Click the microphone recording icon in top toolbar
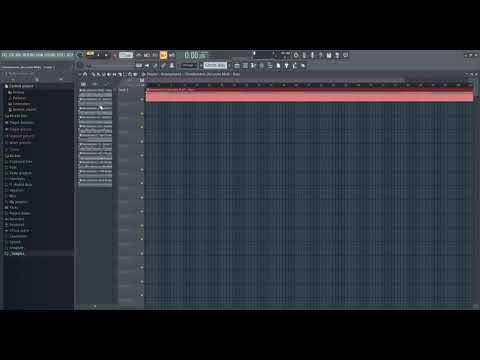The image size is (480, 360). click(312, 55)
